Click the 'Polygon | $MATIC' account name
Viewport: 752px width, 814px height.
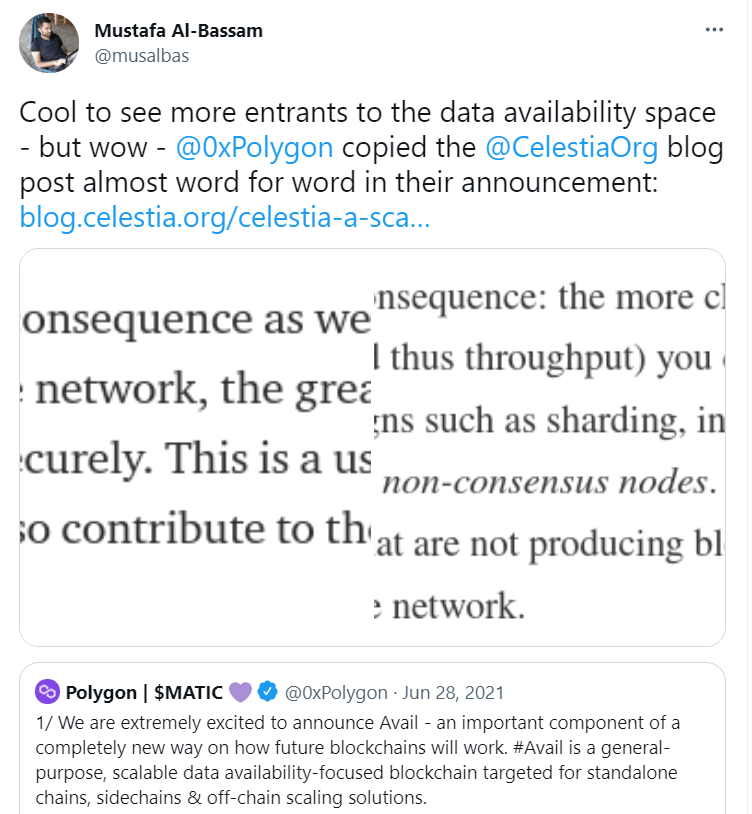pos(144,692)
